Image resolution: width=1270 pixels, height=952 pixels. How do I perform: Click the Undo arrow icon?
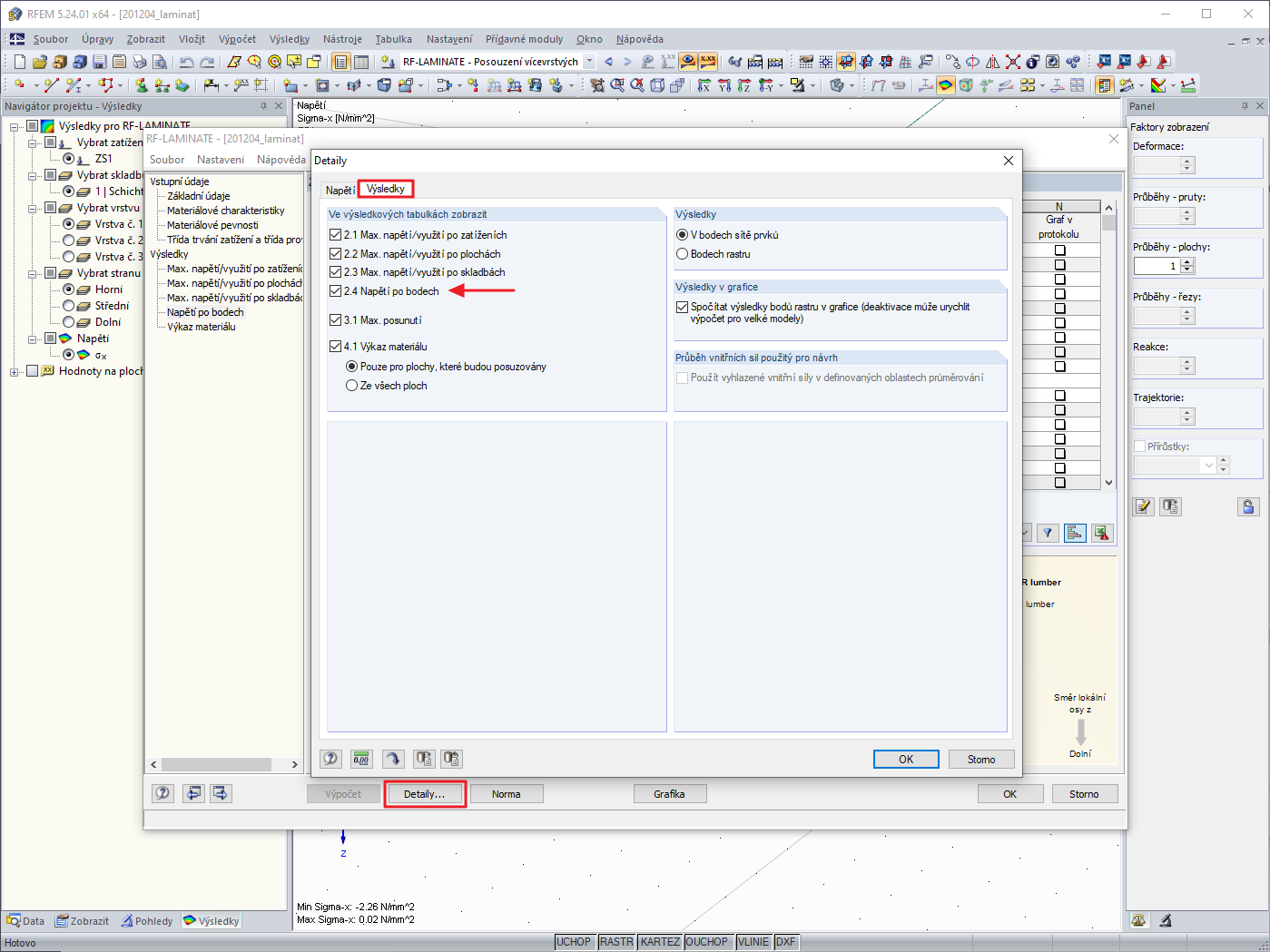pyautogui.click(x=186, y=62)
